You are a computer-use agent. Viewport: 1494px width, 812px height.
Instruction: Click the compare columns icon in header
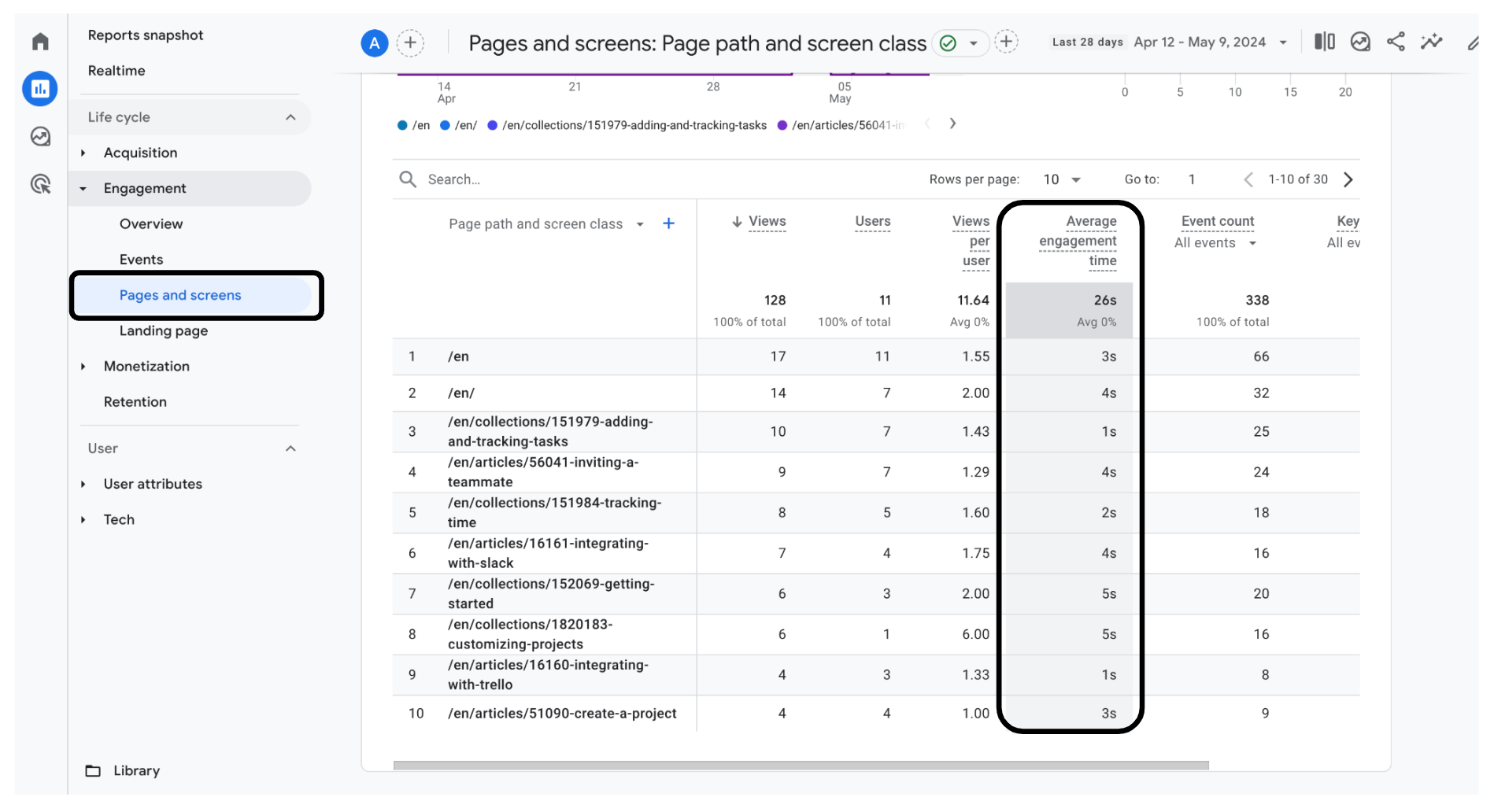click(x=1324, y=42)
